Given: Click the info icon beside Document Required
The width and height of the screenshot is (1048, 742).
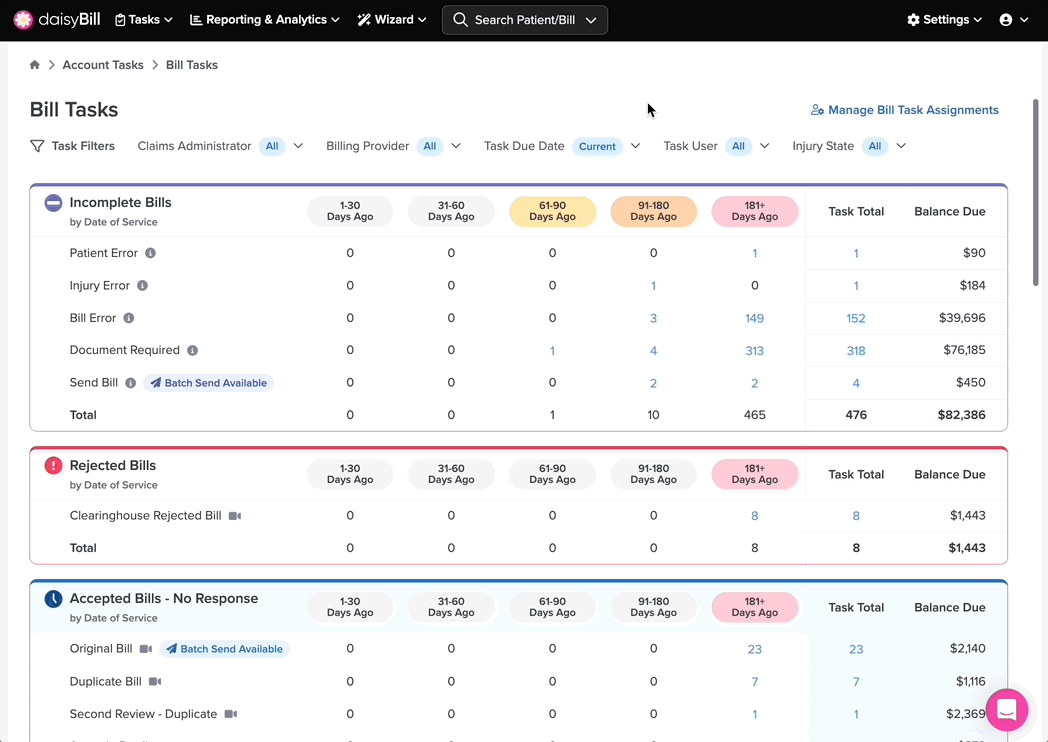Looking at the screenshot, I should (192, 350).
